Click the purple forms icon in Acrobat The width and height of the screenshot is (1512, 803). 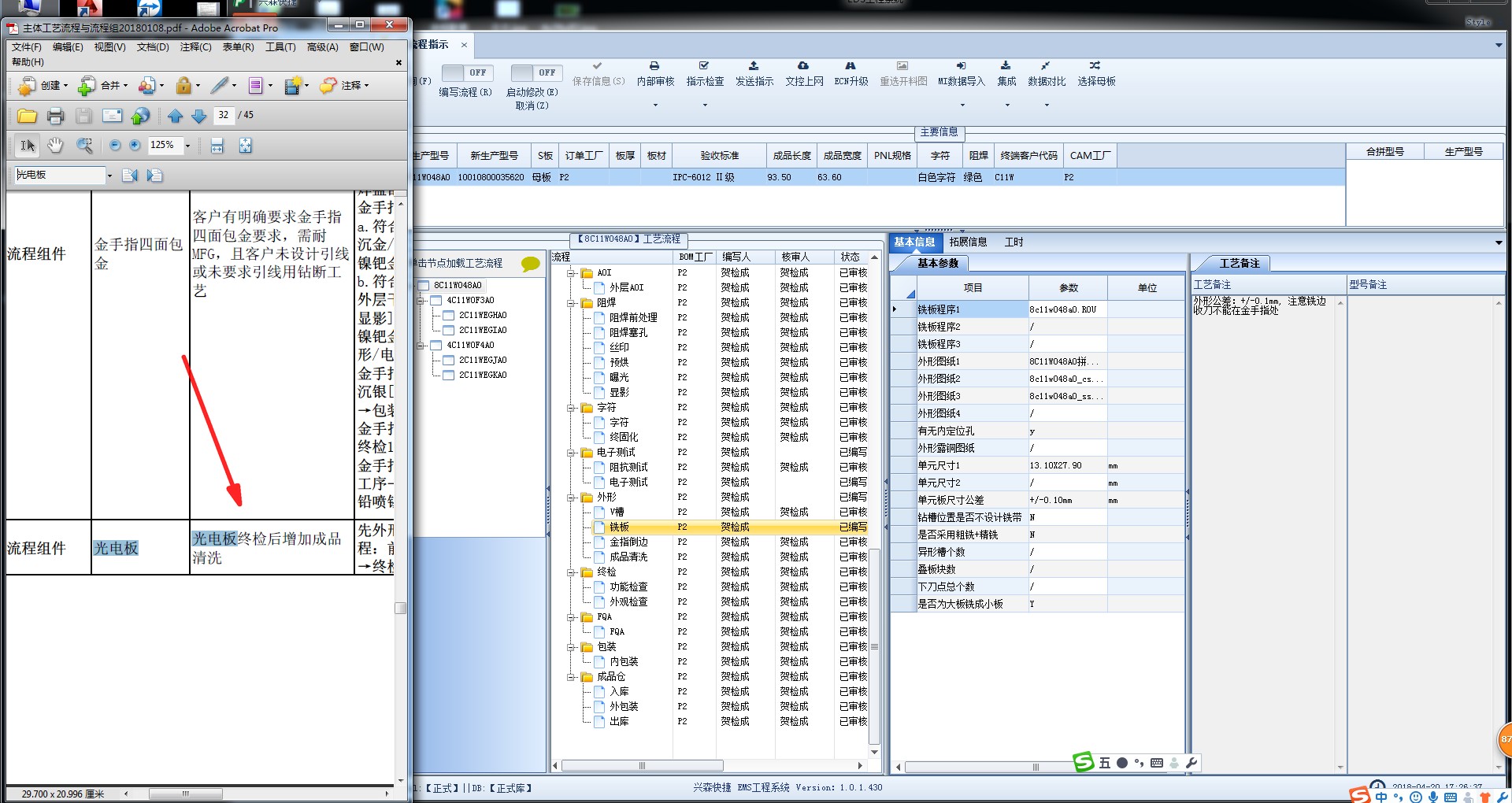pos(255,85)
